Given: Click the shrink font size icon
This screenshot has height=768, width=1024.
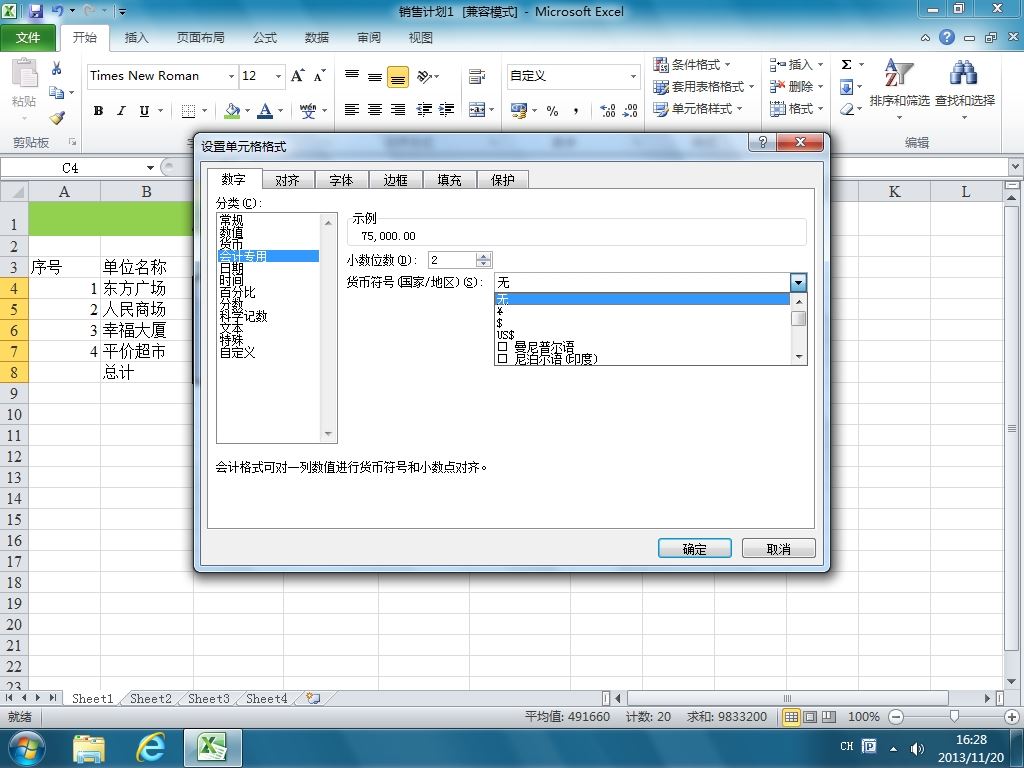Looking at the screenshot, I should [319, 76].
